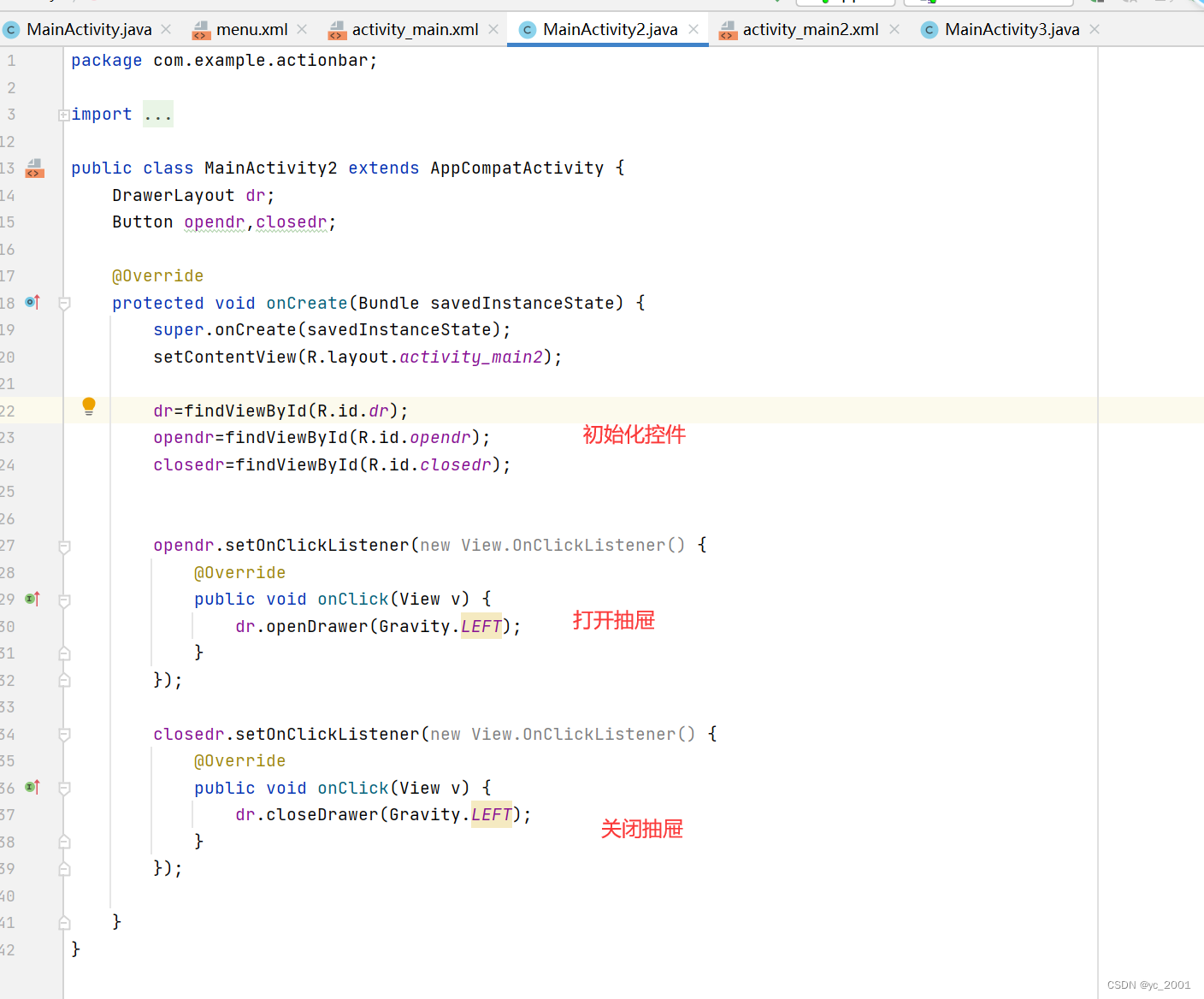This screenshot has width=1204, height=999.
Task: Switch to the MainActivity3.java tab
Action: (x=1009, y=28)
